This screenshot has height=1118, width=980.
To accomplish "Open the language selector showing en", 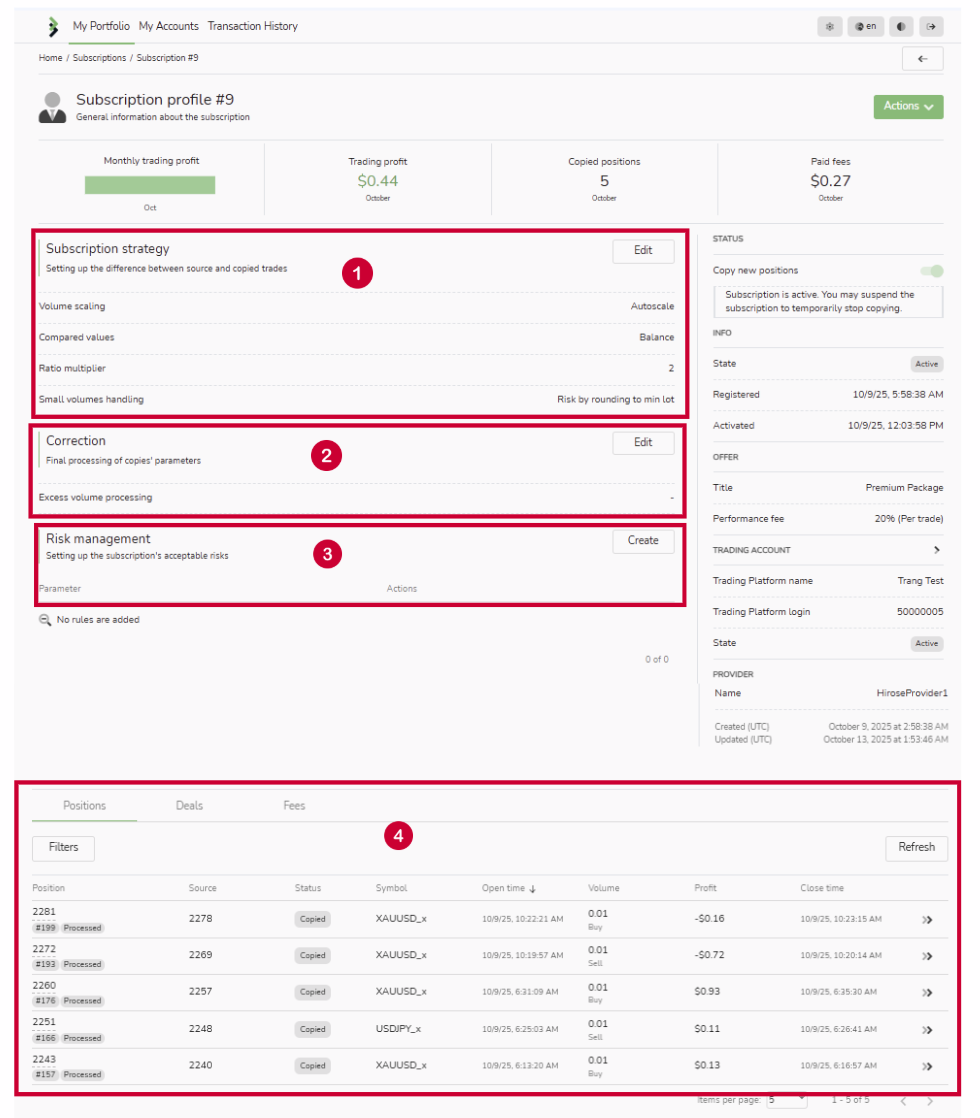I will pyautogui.click(x=865, y=26).
